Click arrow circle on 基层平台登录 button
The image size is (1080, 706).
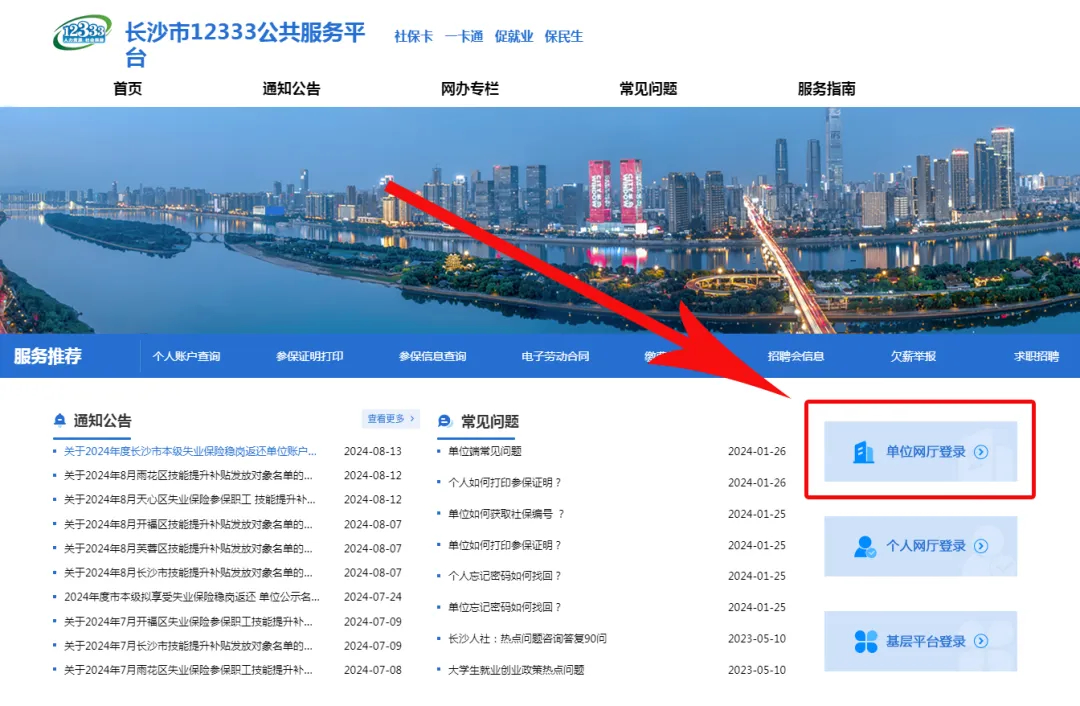981,641
